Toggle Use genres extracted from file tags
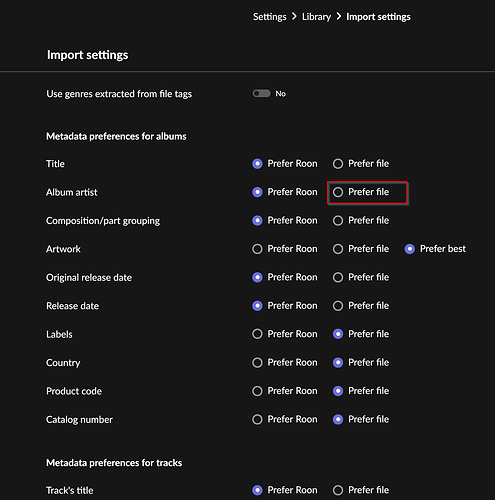Image resolution: width=495 pixels, height=500 pixels. point(261,94)
